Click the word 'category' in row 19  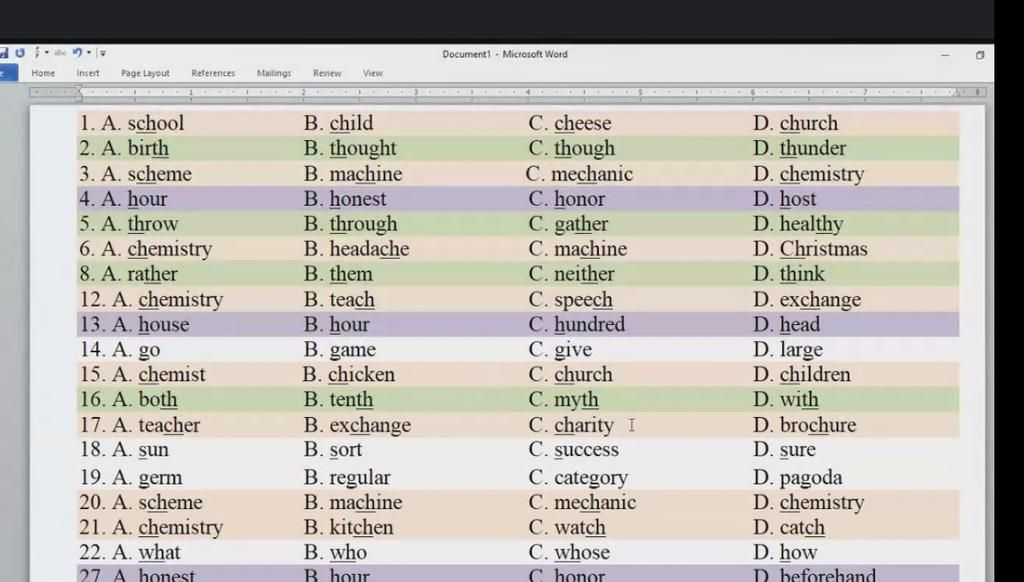591,478
